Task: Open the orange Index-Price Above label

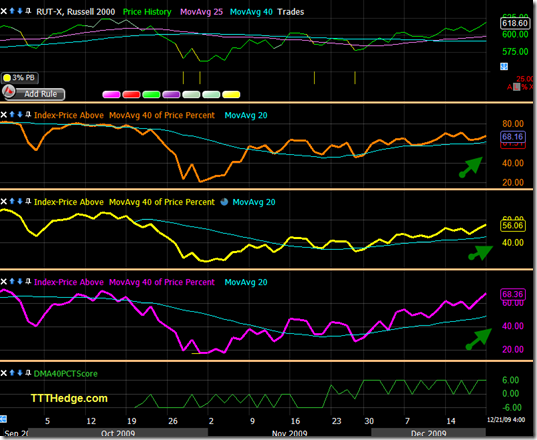Action: 68,115
